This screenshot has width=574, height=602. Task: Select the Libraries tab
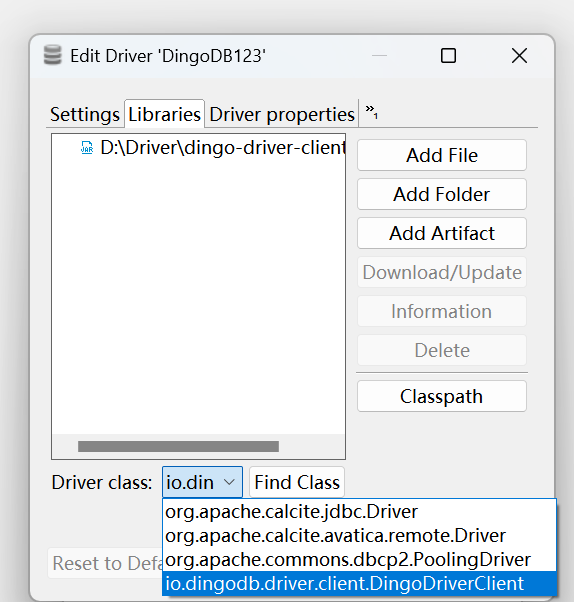point(164,114)
